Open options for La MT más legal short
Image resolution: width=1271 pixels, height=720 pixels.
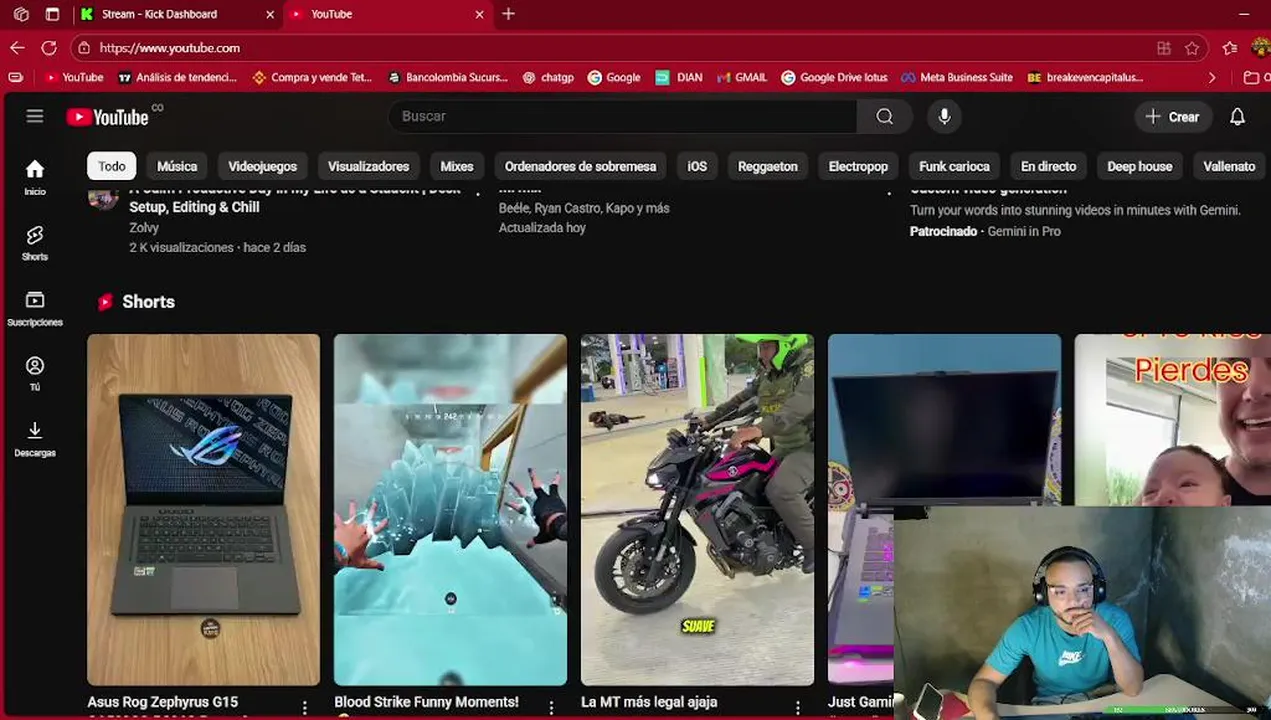click(798, 706)
